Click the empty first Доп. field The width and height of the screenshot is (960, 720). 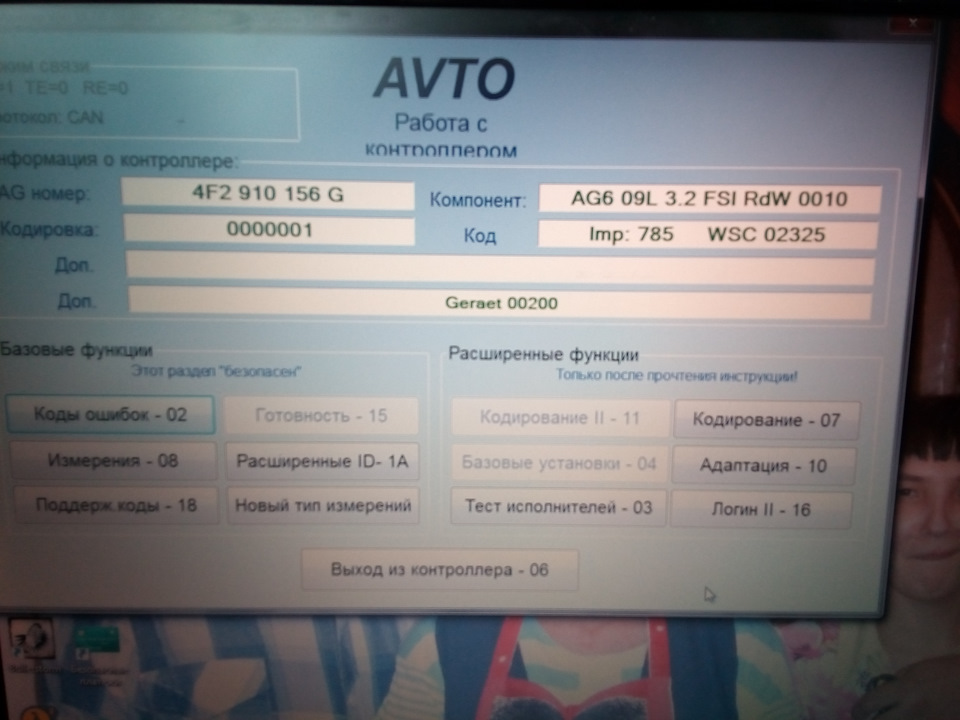[x=500, y=268]
